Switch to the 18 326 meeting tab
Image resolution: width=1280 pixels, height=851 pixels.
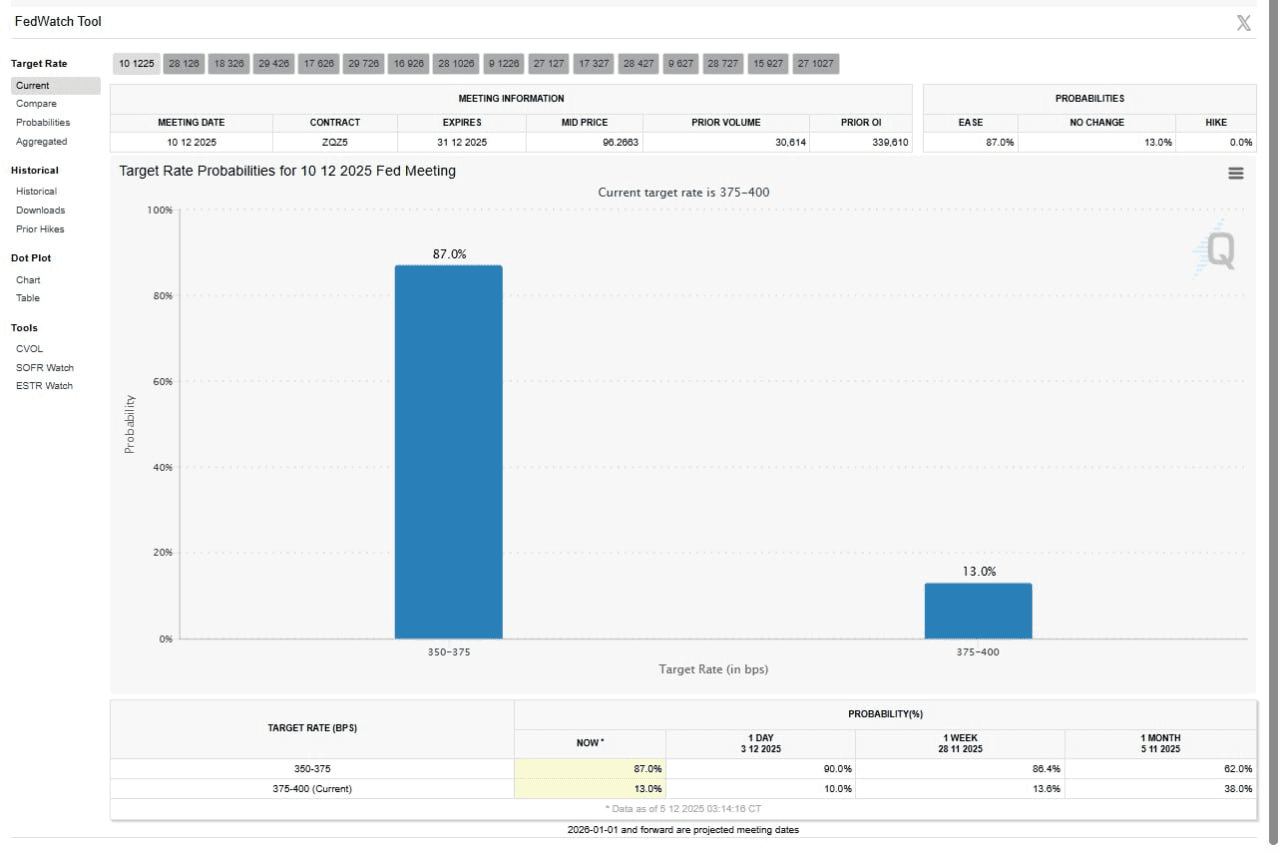(229, 64)
